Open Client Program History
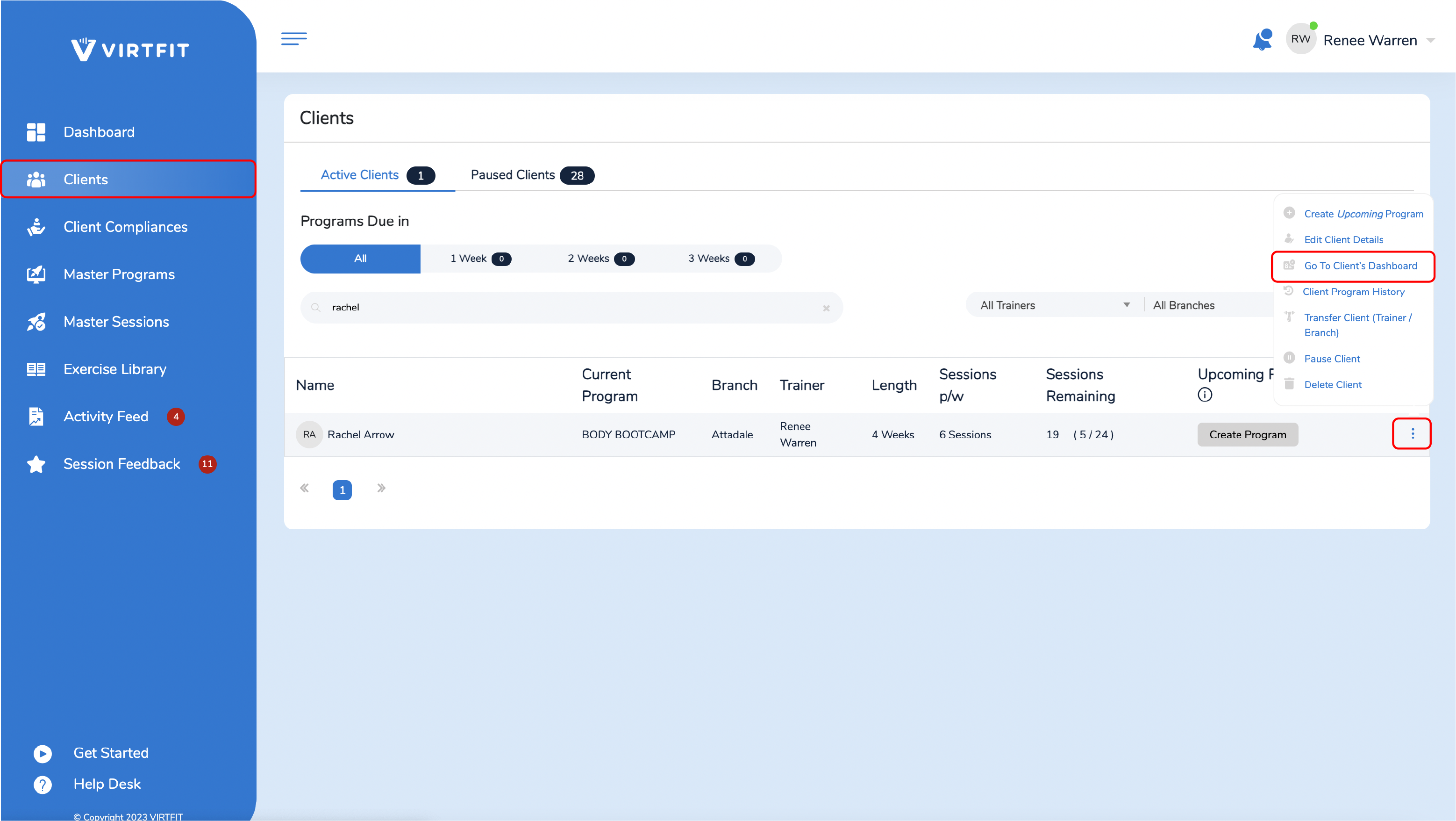 (1353, 292)
